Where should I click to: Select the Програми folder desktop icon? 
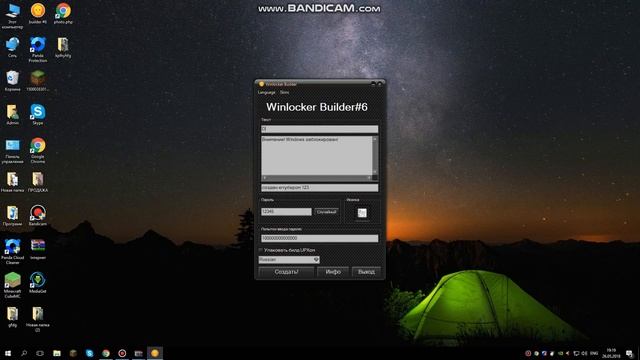click(12, 216)
